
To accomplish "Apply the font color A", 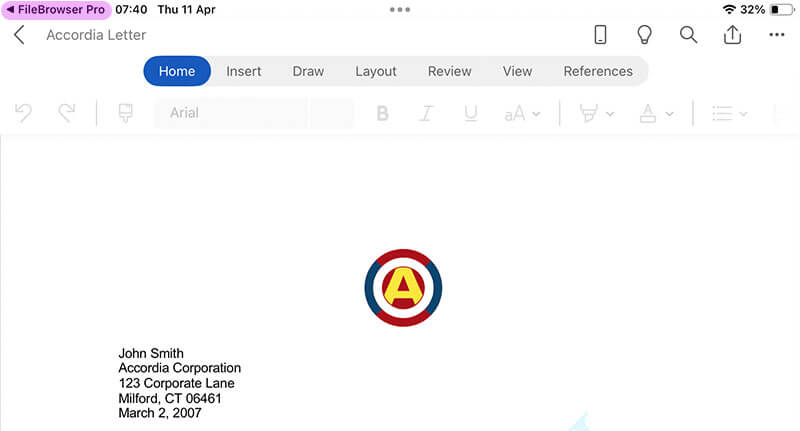I will coord(647,113).
